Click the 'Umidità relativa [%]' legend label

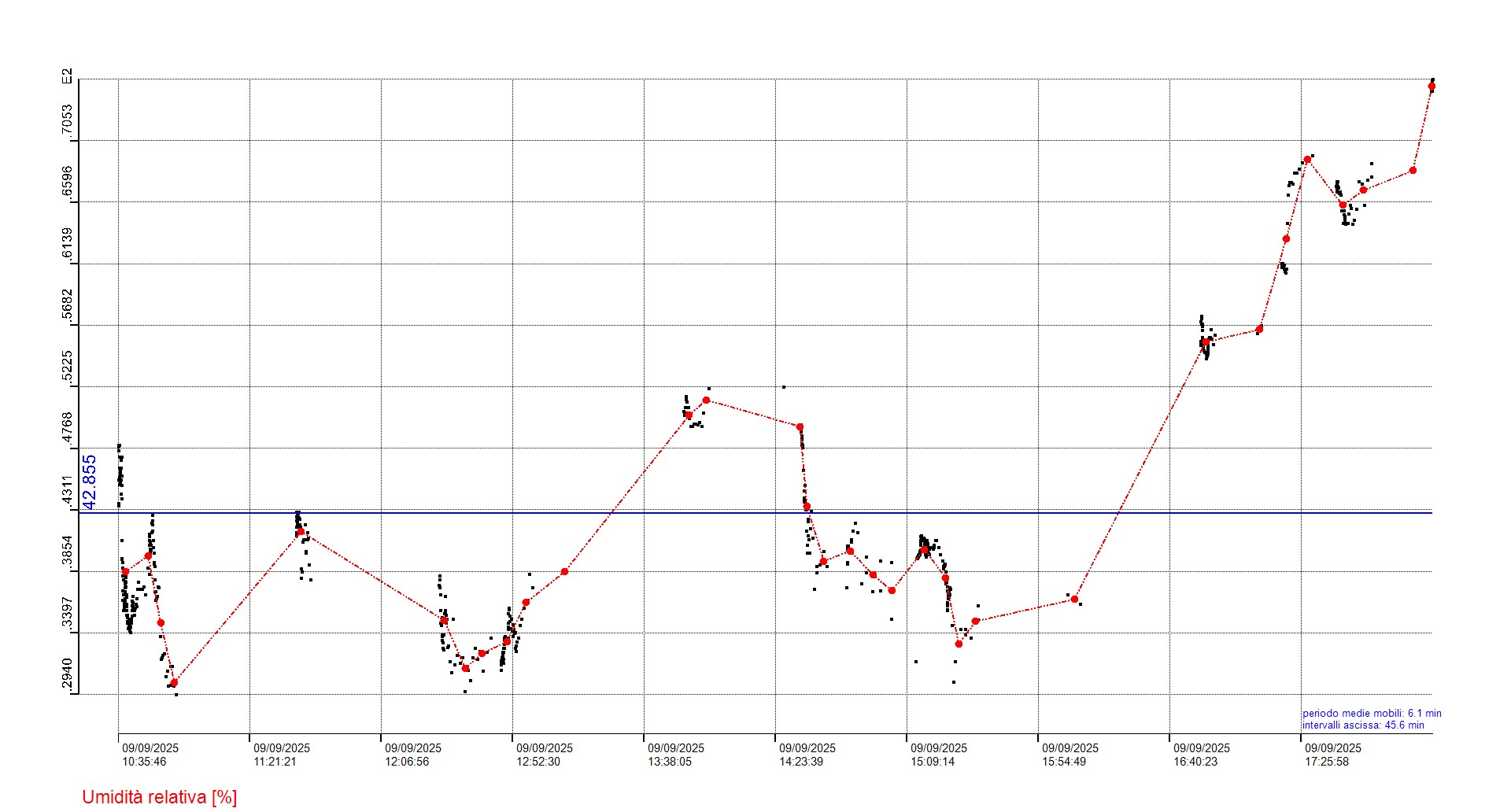[159, 797]
